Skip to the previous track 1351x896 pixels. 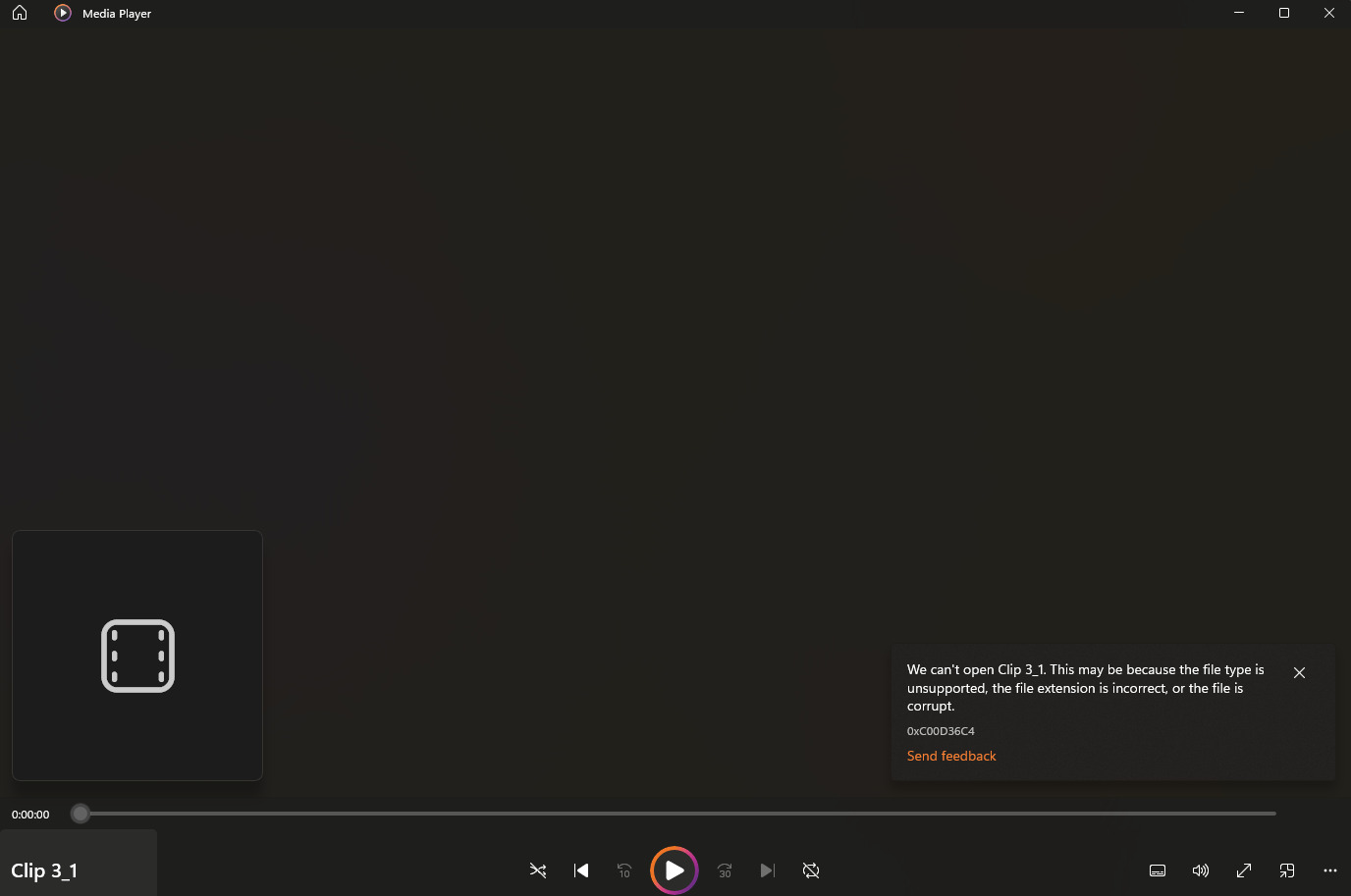(581, 870)
